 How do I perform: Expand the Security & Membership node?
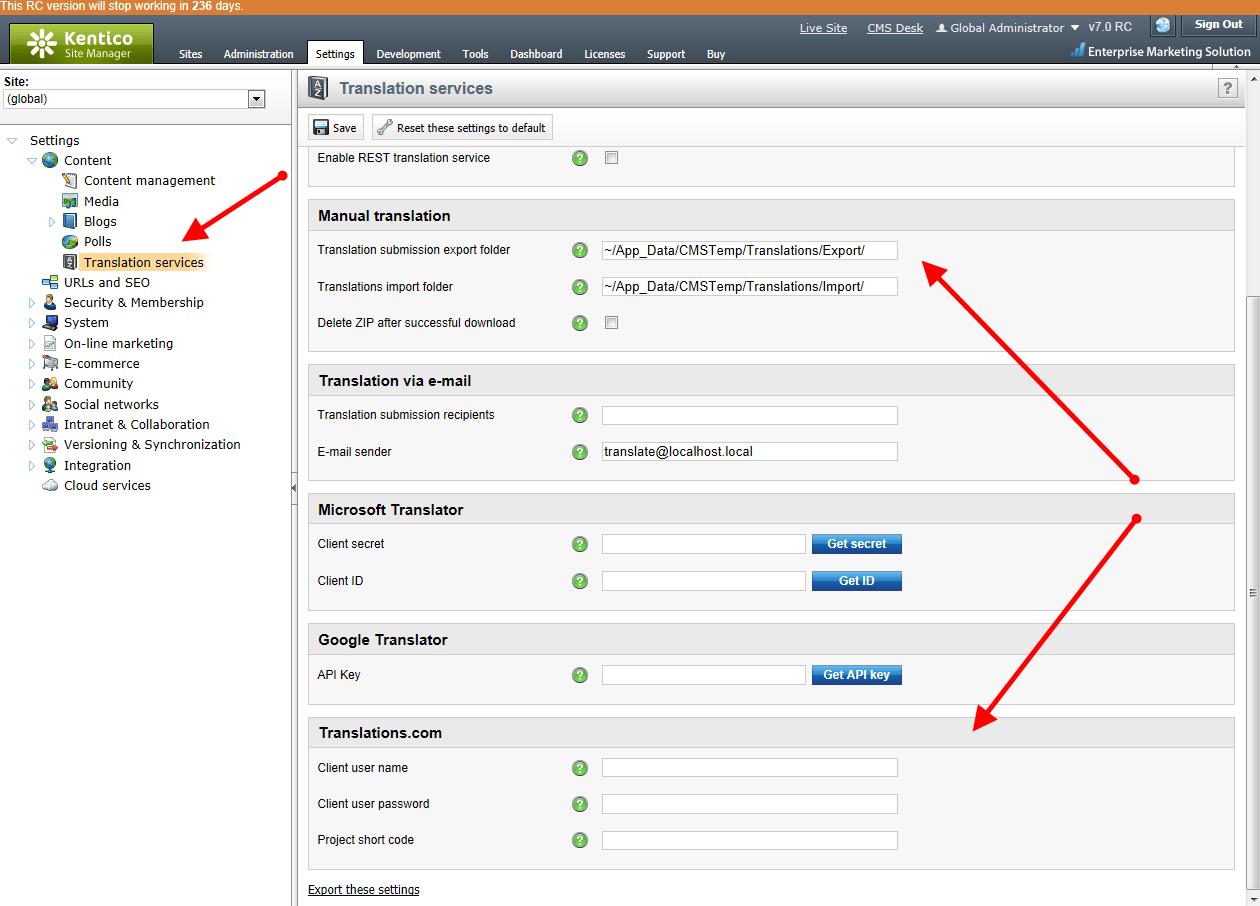point(32,303)
